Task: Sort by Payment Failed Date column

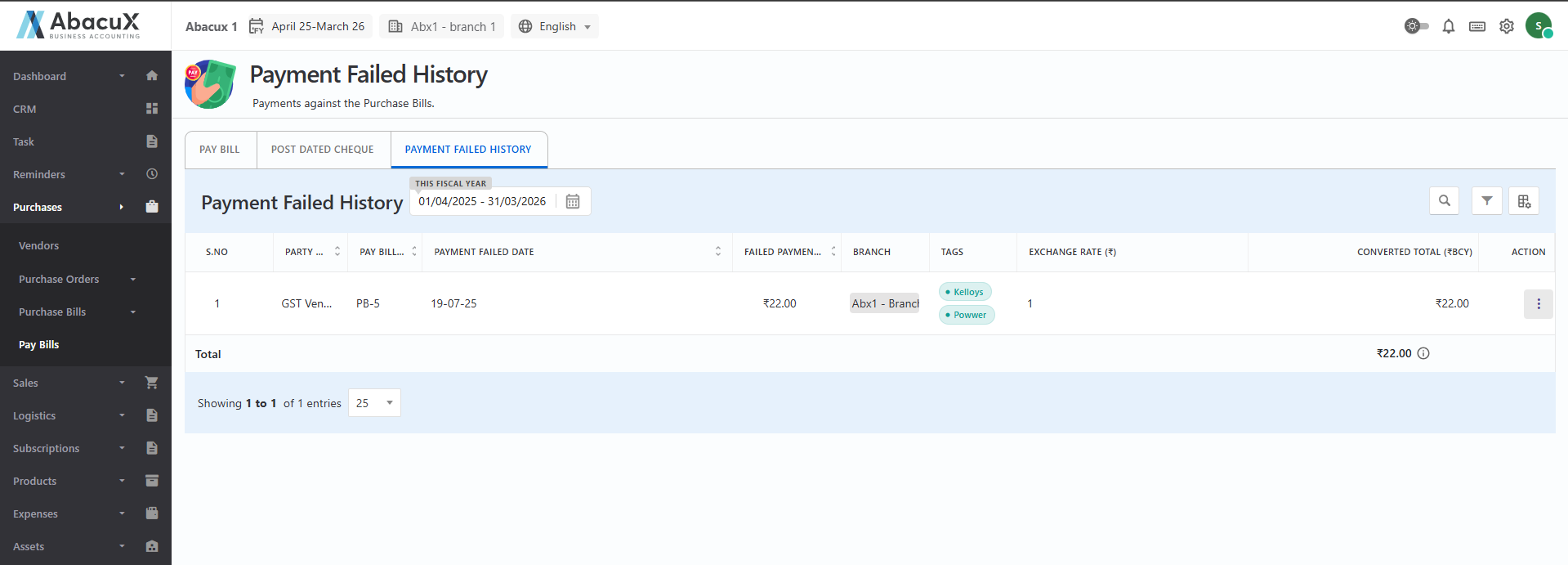Action: (717, 252)
